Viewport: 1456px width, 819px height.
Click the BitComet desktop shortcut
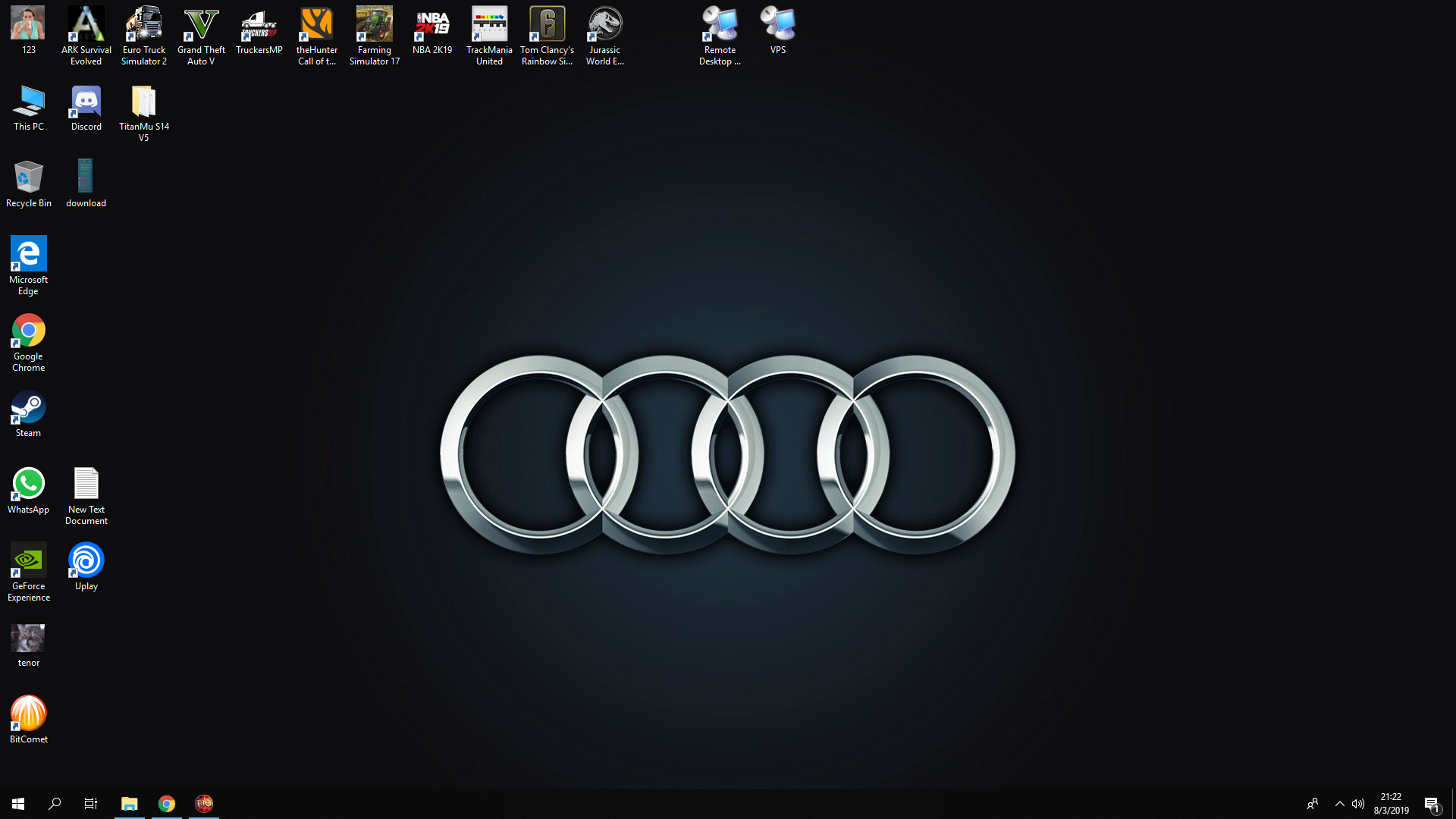tap(29, 720)
